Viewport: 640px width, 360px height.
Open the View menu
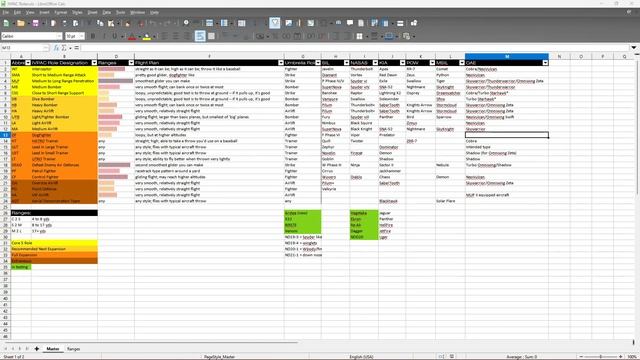[x=30, y=12]
